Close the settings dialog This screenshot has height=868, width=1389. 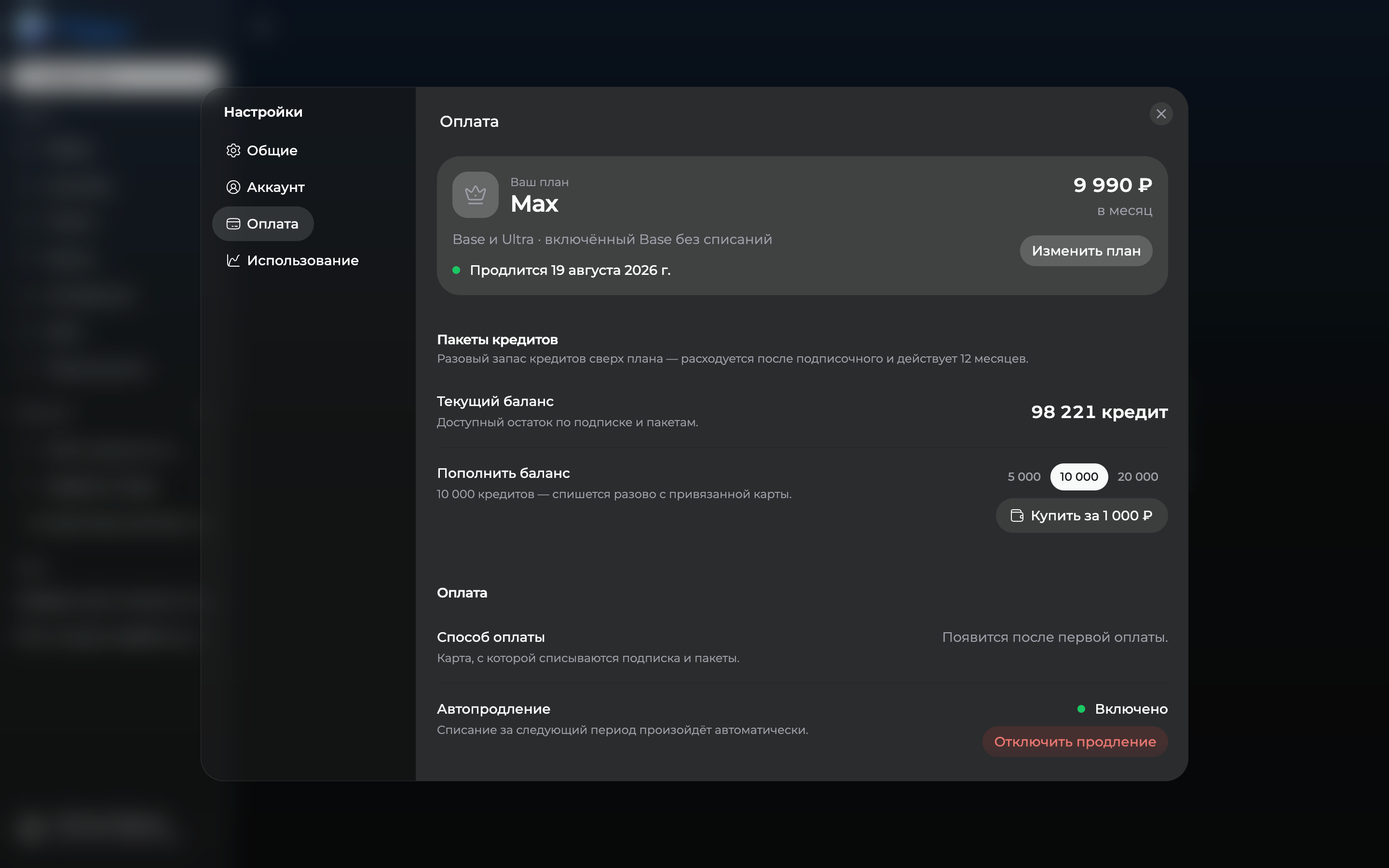(1160, 114)
